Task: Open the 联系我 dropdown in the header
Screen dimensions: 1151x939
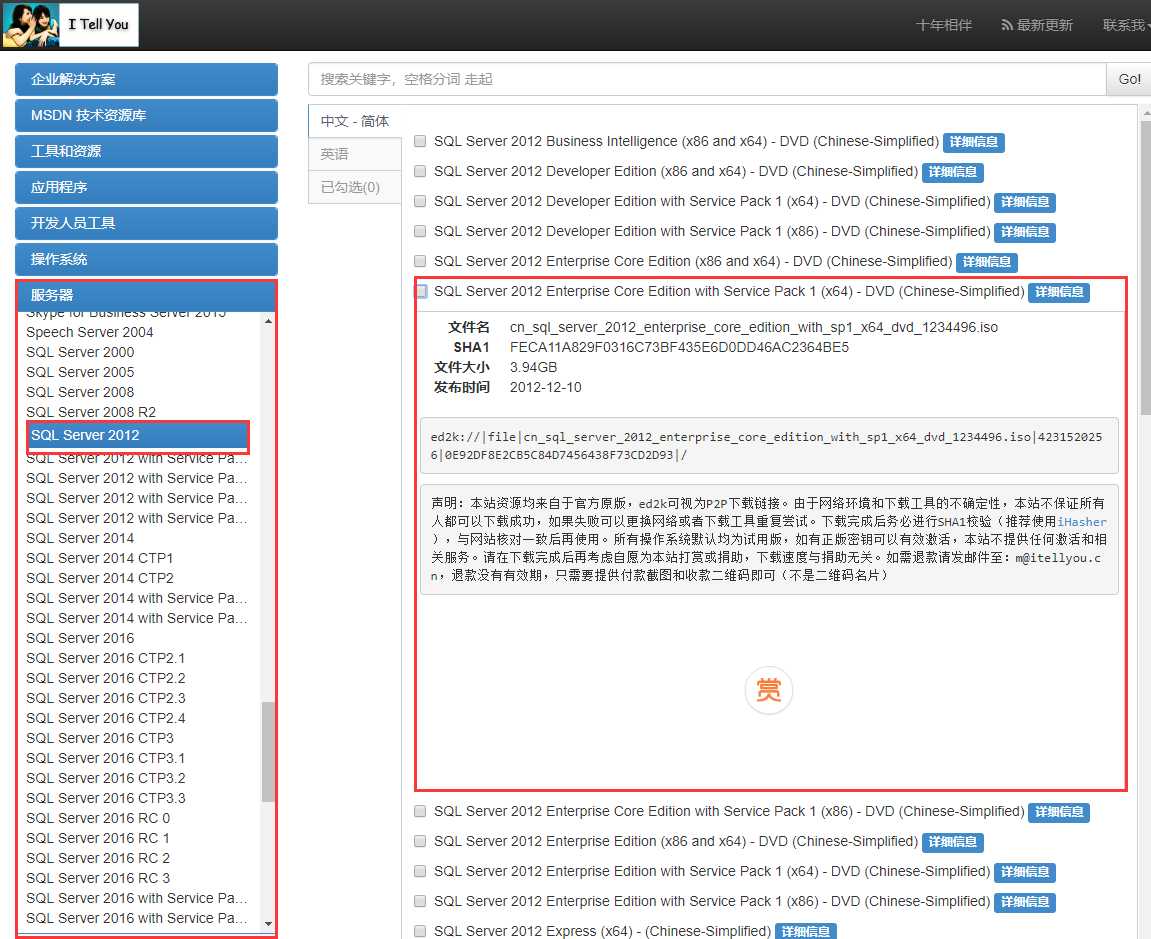Action: pyautogui.click(x=1126, y=25)
